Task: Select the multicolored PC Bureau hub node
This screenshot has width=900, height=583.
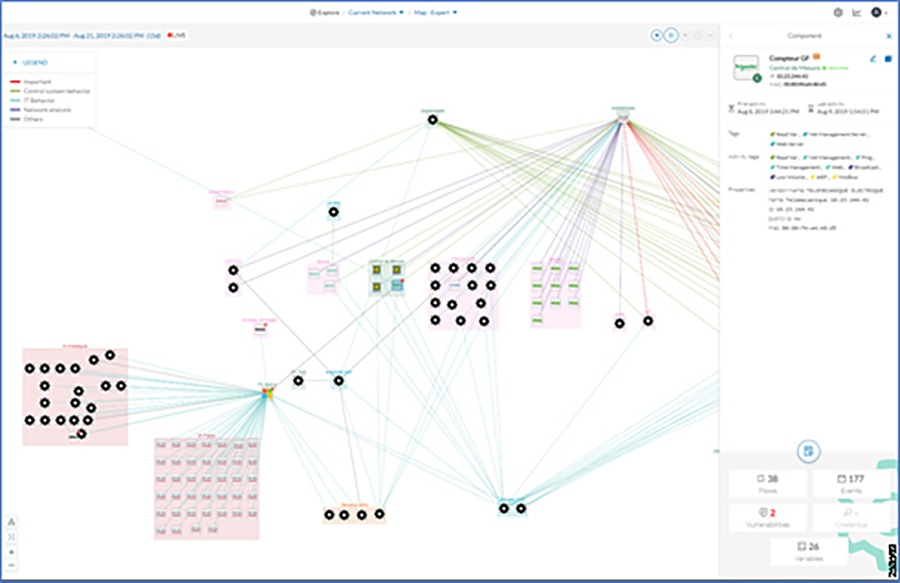Action: tap(267, 393)
